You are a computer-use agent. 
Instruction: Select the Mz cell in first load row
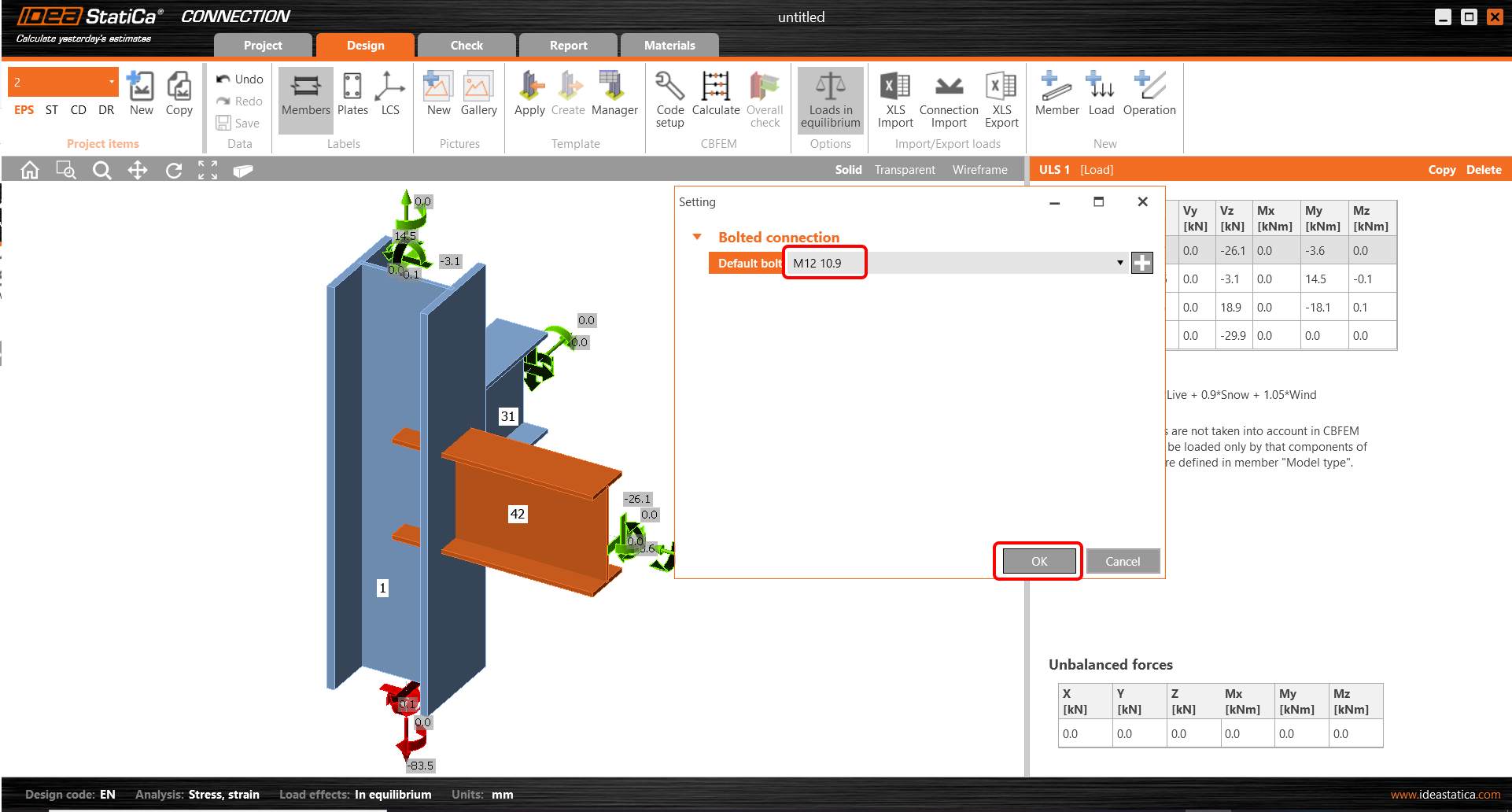point(1371,251)
